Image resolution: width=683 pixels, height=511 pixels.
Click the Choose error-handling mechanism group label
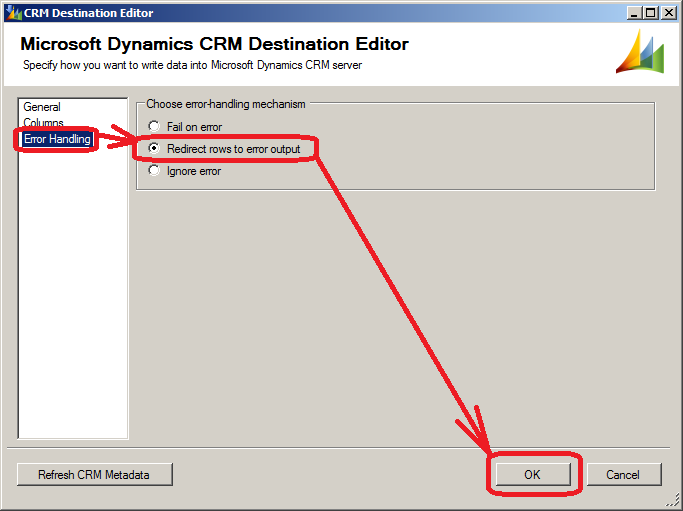(x=226, y=104)
